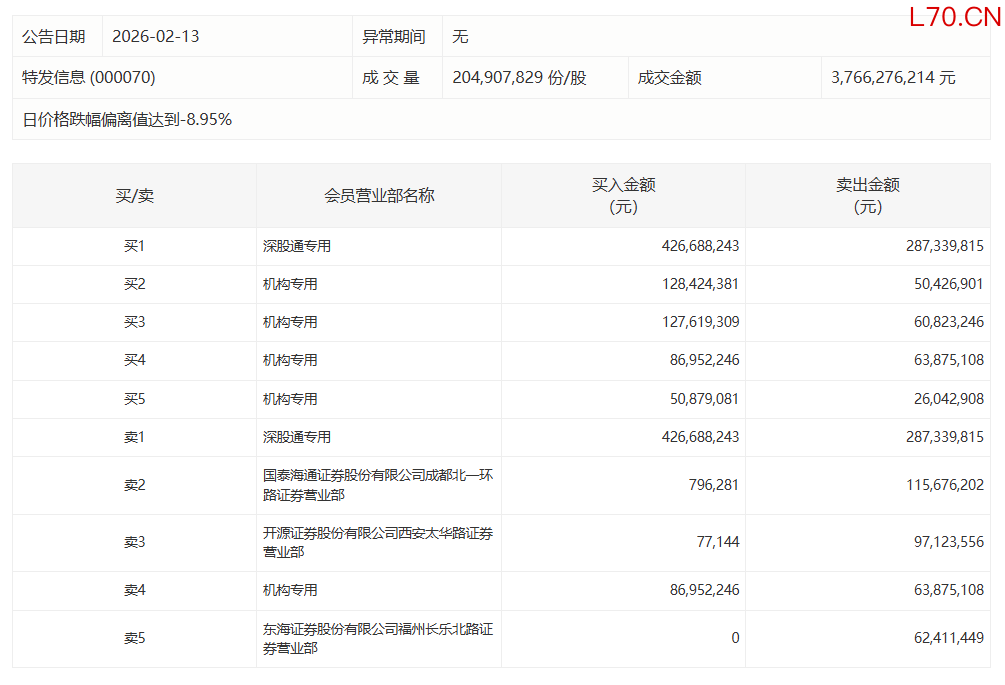Click the L70.CN logo
The height and width of the screenshot is (685, 1005).
point(954,17)
